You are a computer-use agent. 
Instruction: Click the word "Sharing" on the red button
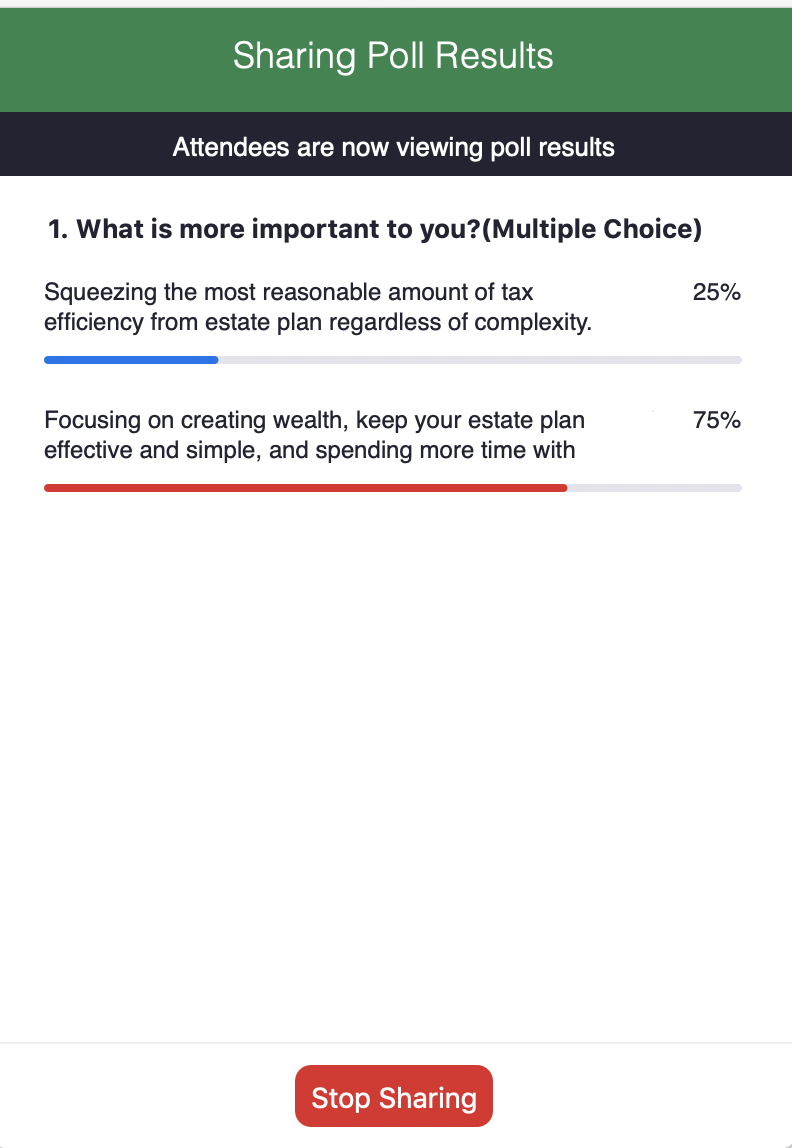click(427, 1097)
